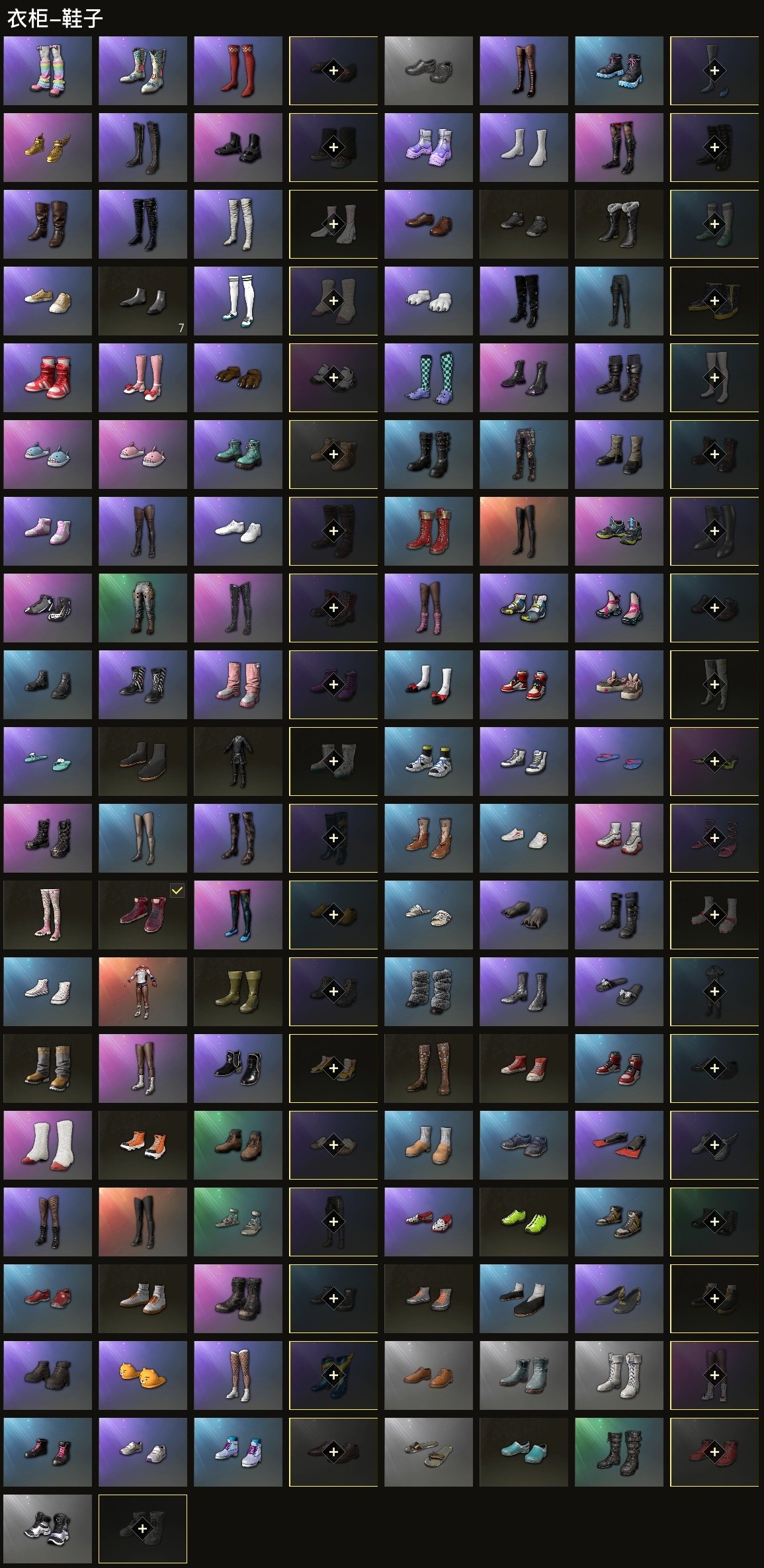This screenshot has height=1568, width=764.
Task: Select the white animal paw shoes
Action: tap(429, 301)
